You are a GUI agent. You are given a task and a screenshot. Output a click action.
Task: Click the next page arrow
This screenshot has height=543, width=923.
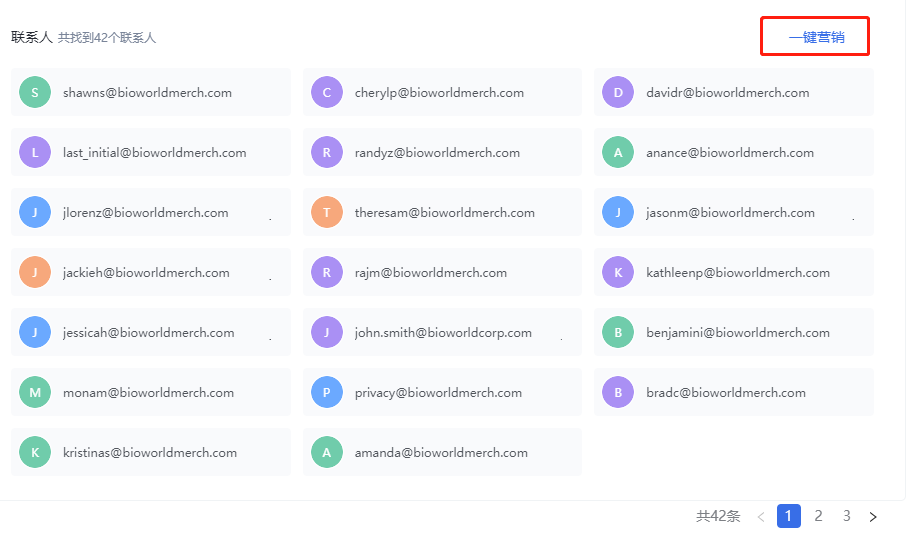(x=873, y=516)
